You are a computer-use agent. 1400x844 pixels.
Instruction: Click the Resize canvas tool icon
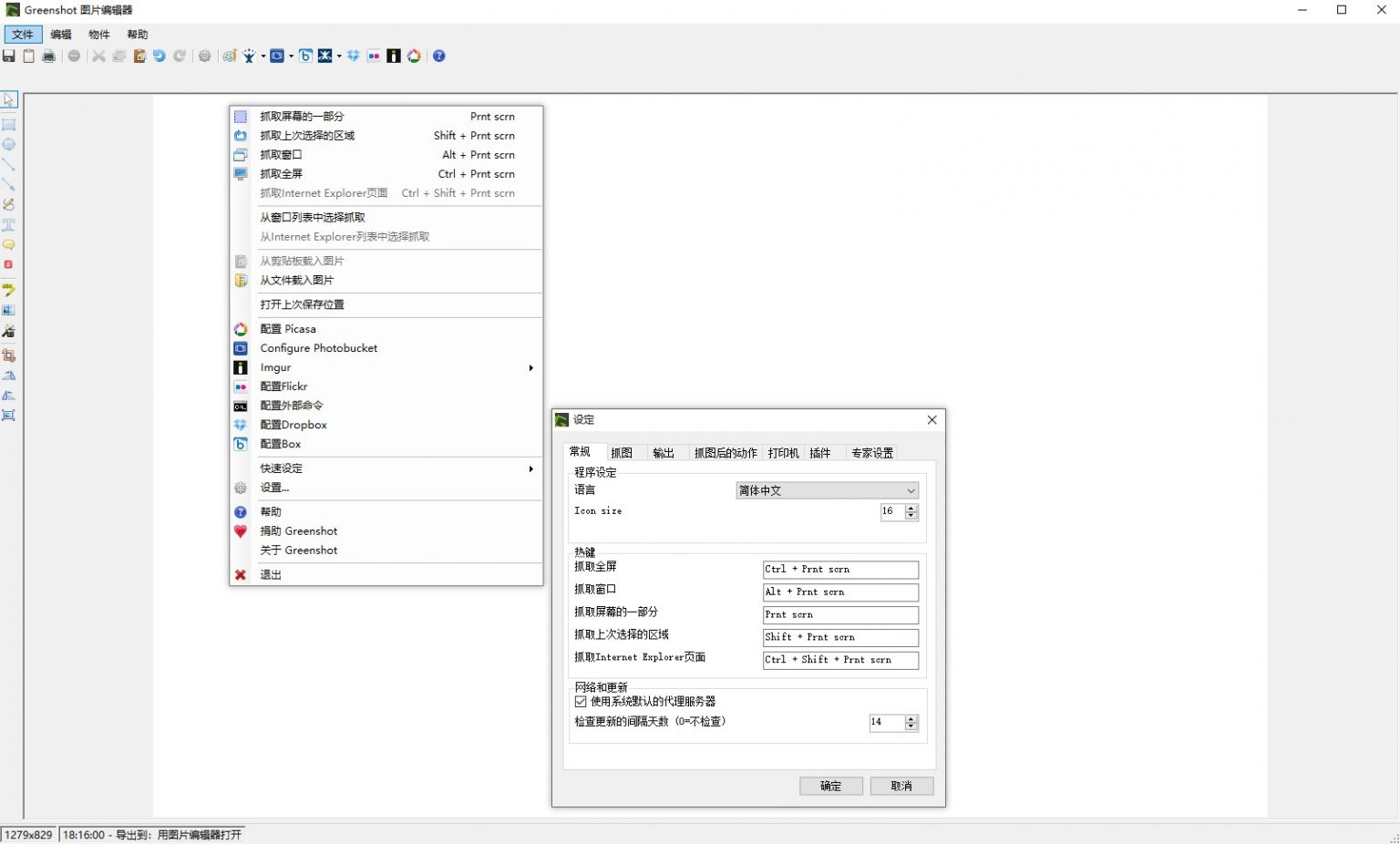point(9,416)
